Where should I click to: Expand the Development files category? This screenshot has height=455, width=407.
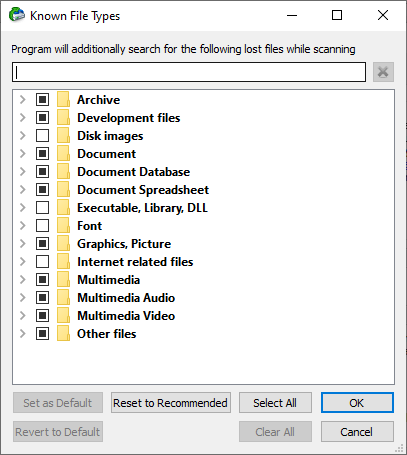[23, 117]
